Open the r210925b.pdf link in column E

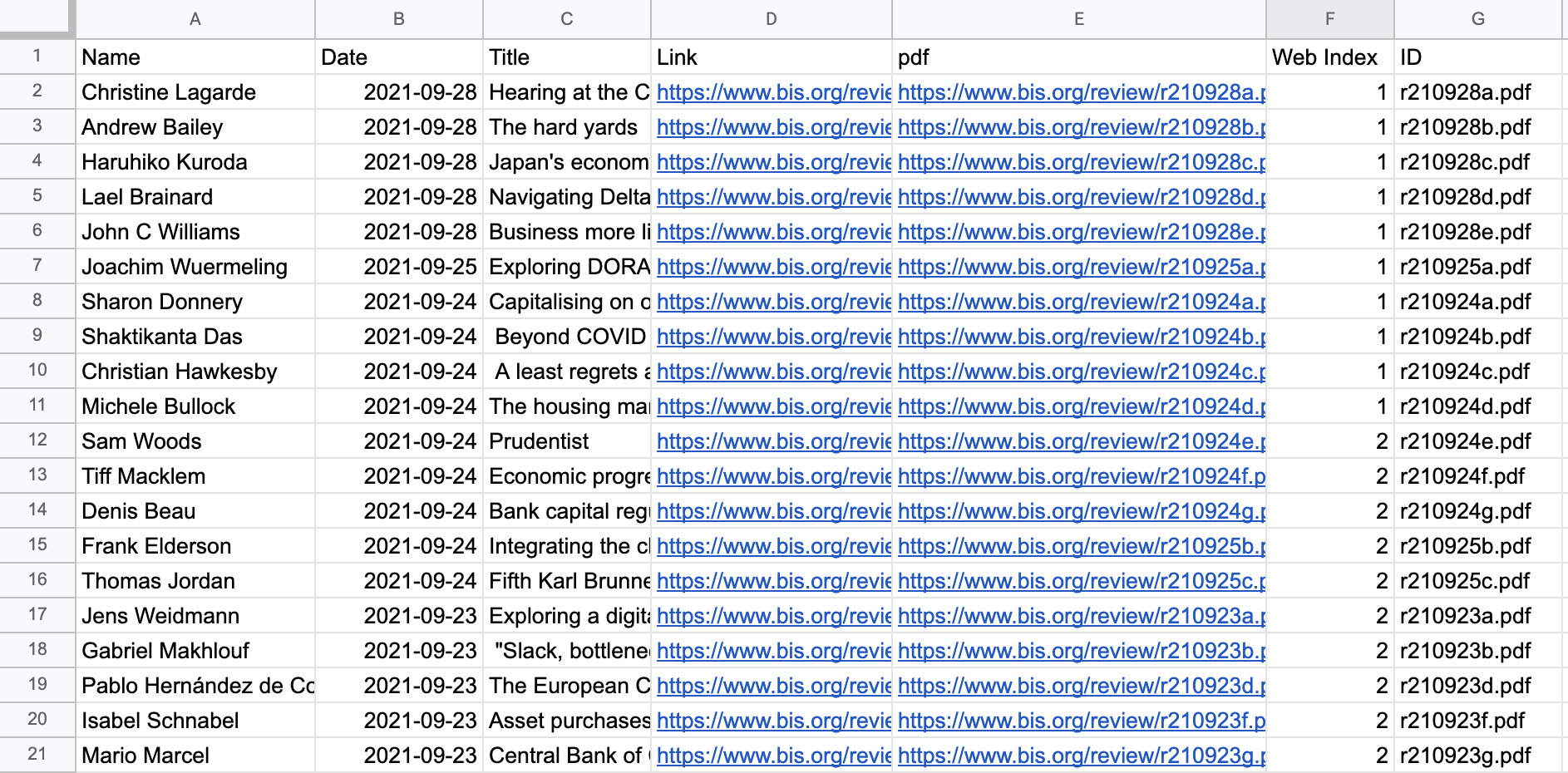[1081, 546]
